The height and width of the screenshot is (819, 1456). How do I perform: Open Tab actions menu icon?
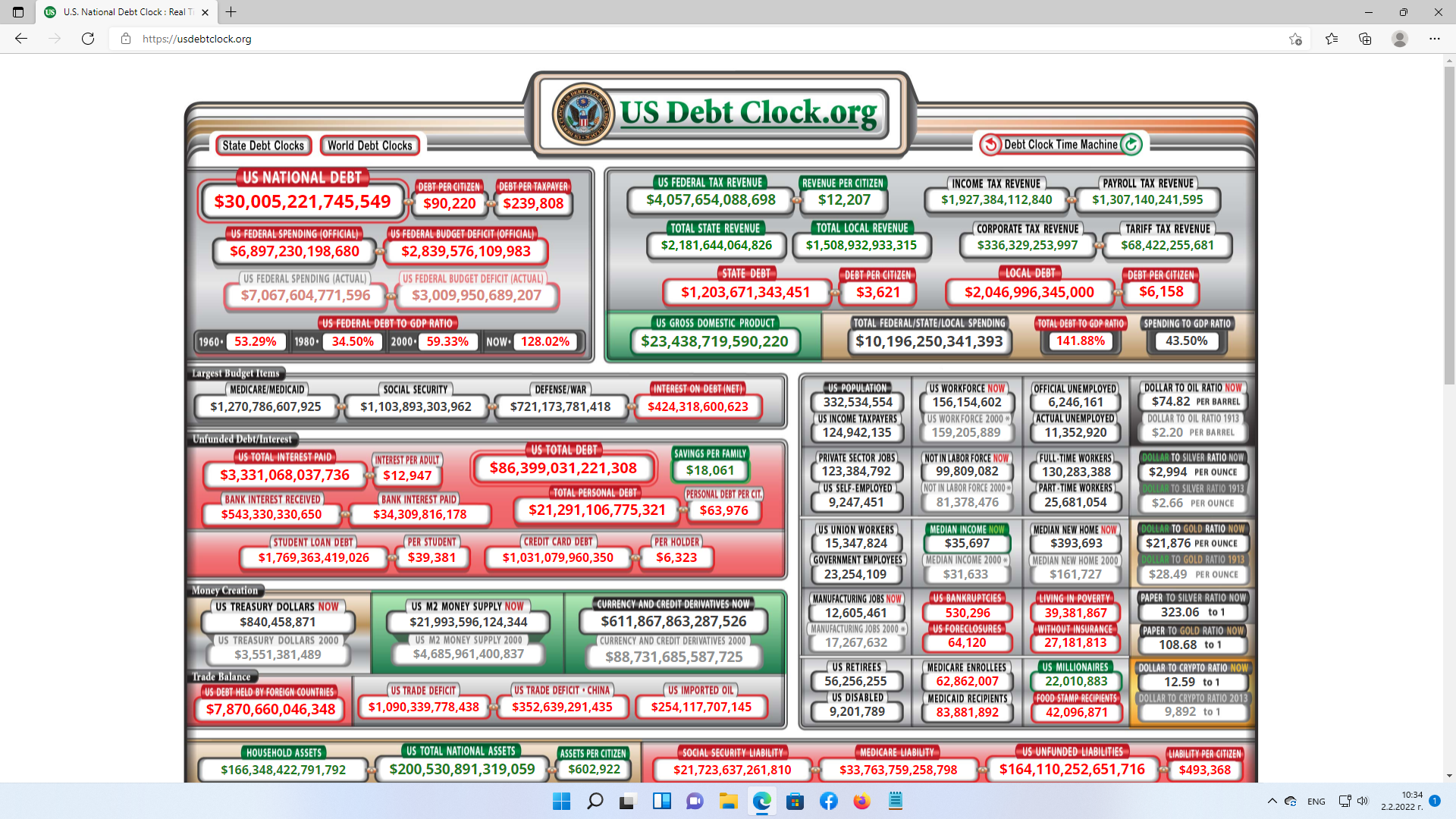pos(18,12)
